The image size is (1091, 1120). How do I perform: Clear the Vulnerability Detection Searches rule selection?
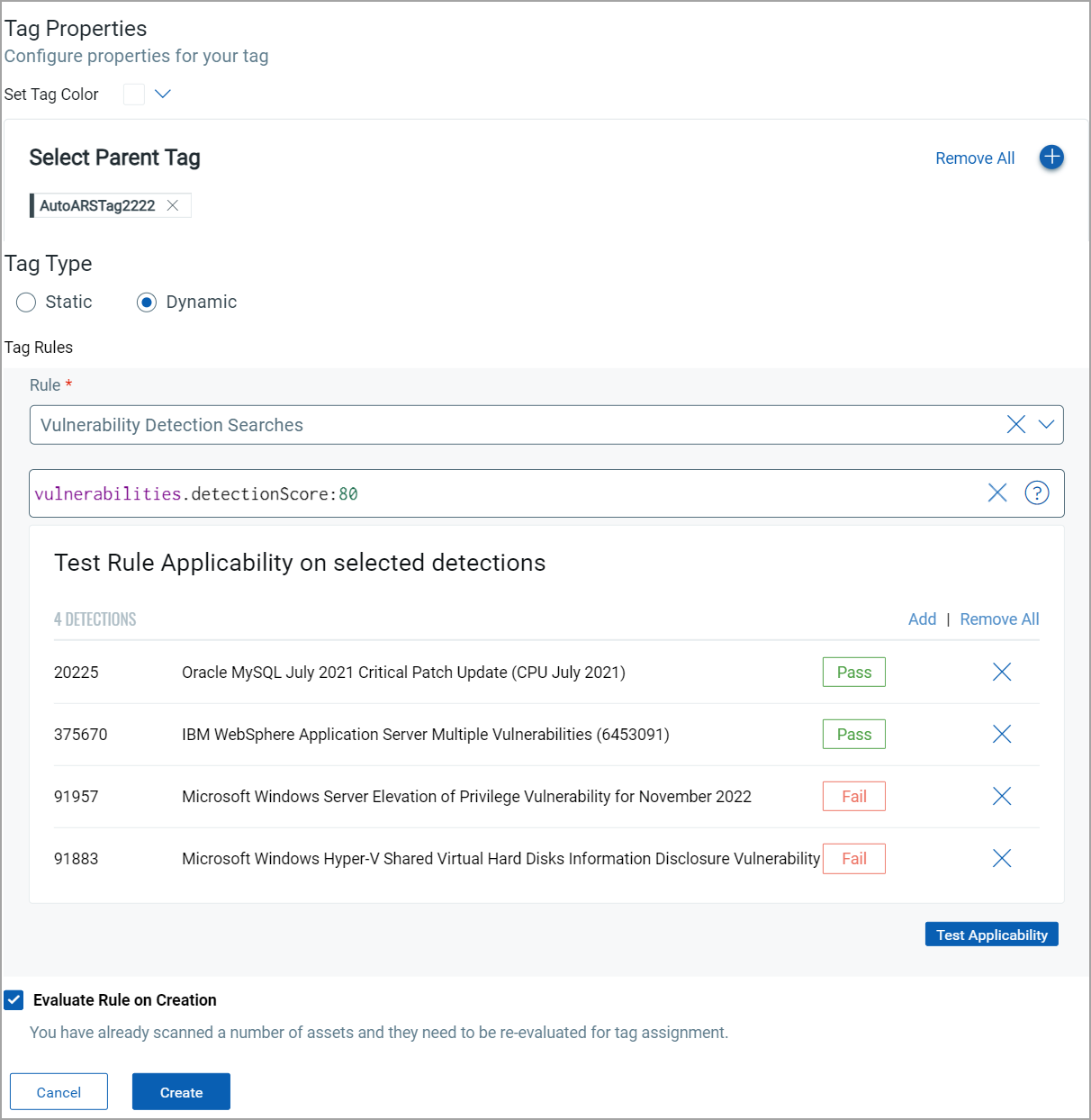(1015, 425)
